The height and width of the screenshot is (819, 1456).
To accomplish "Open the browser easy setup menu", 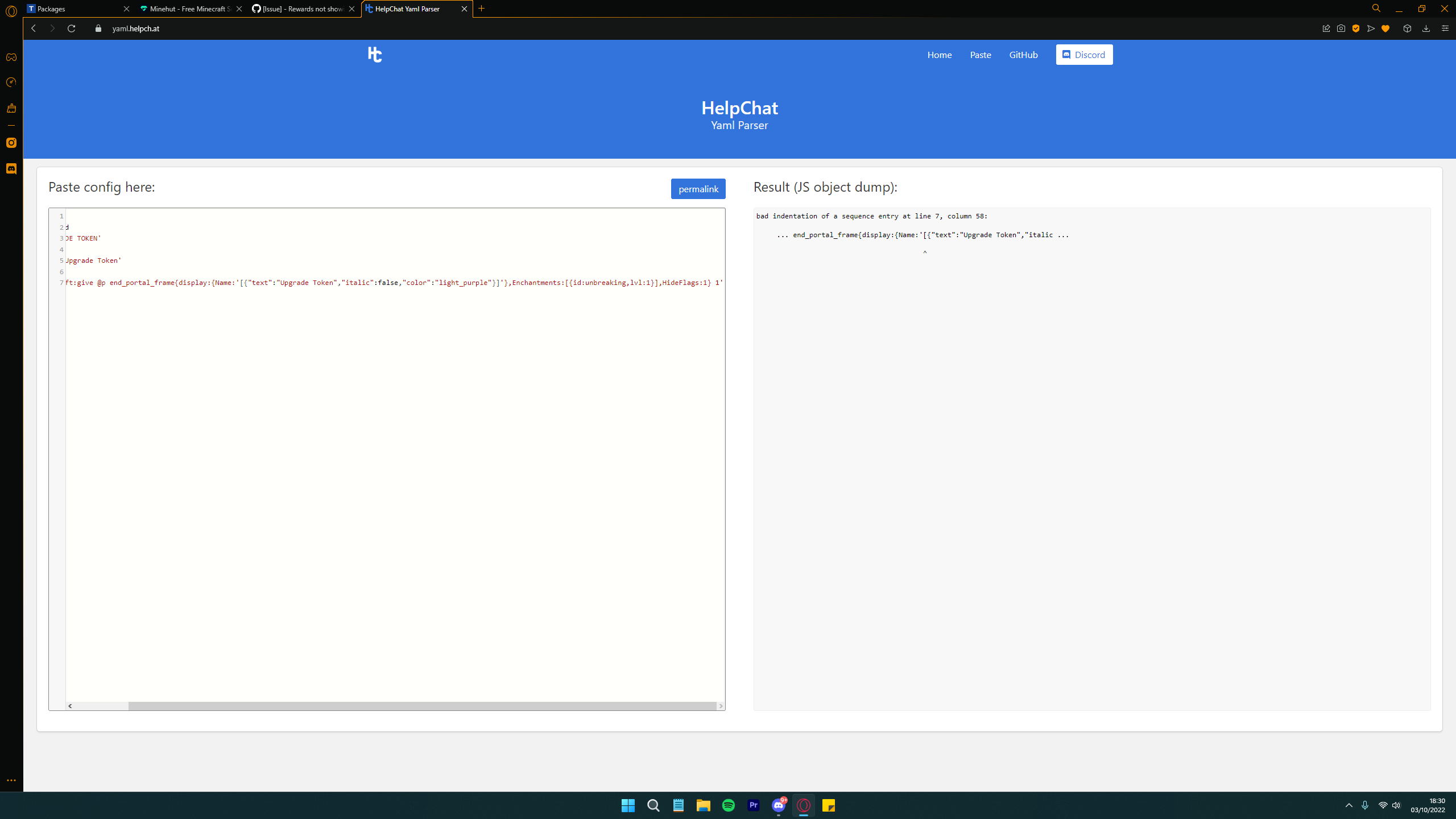I will tap(1445, 28).
